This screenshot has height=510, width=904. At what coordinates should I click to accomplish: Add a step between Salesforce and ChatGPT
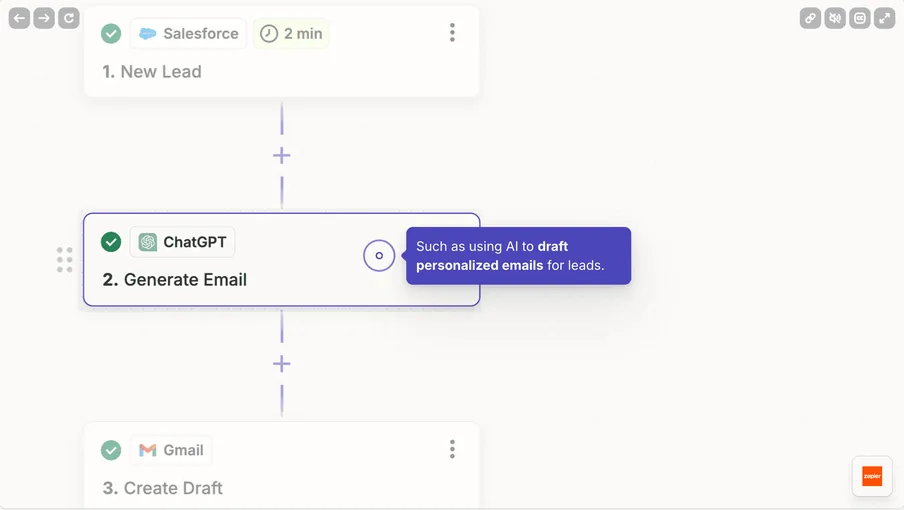281,156
